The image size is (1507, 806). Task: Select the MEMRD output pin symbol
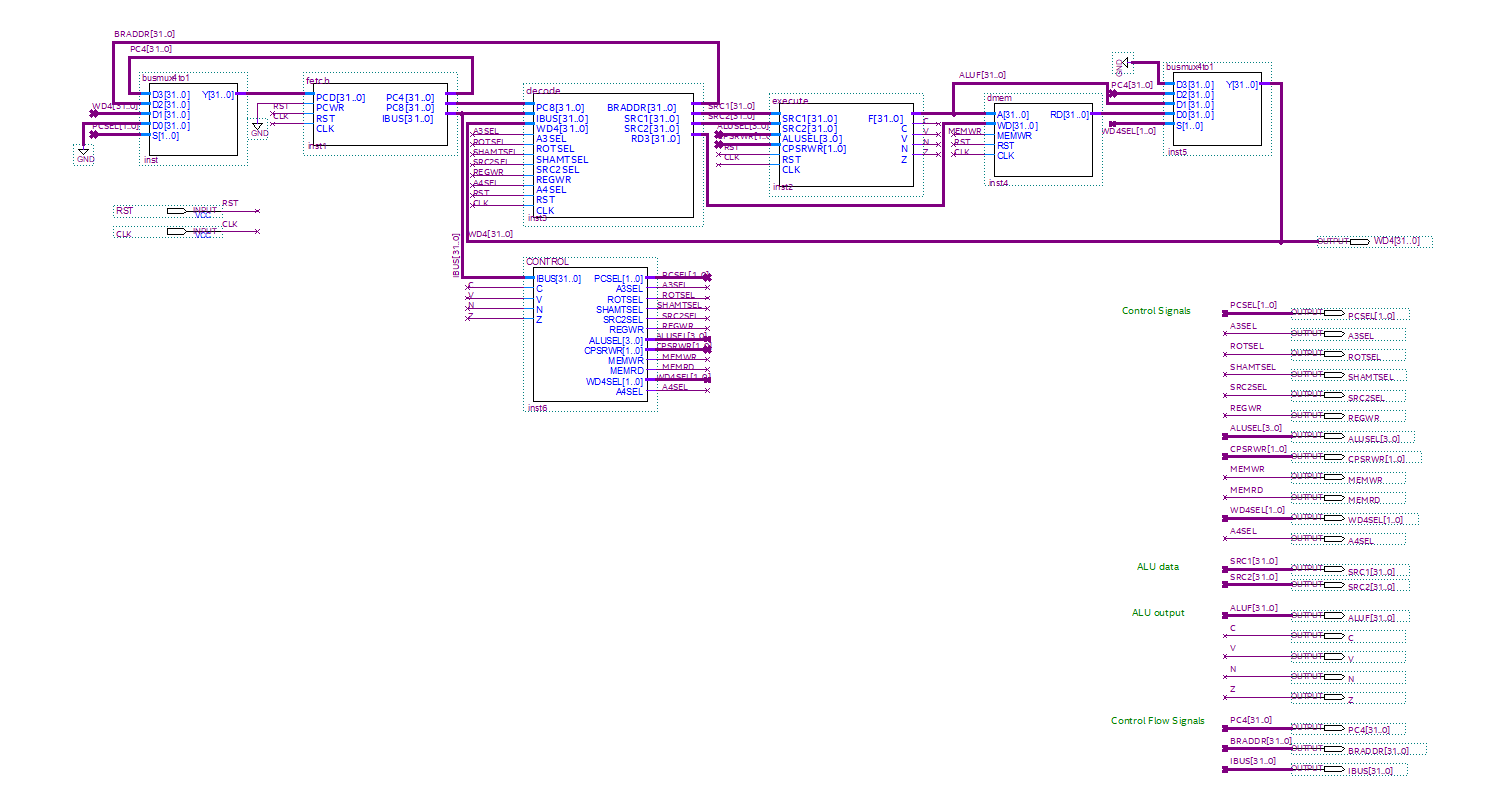[1334, 497]
